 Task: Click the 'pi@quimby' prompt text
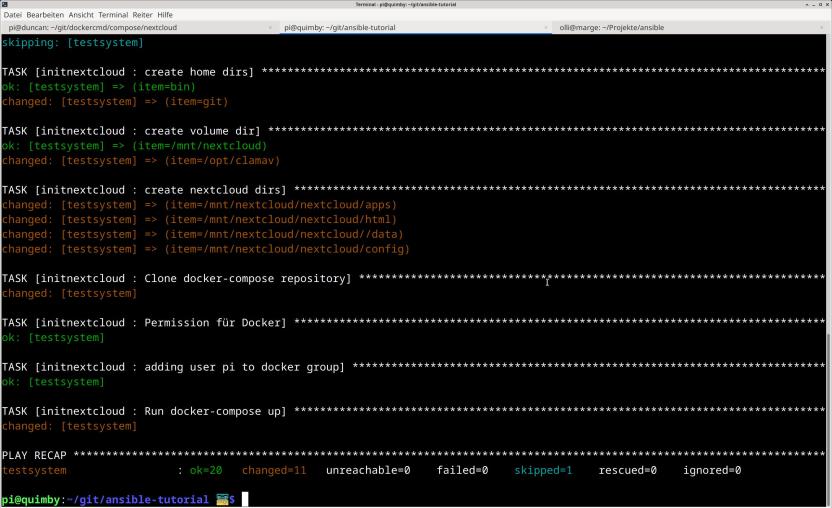coord(31,500)
